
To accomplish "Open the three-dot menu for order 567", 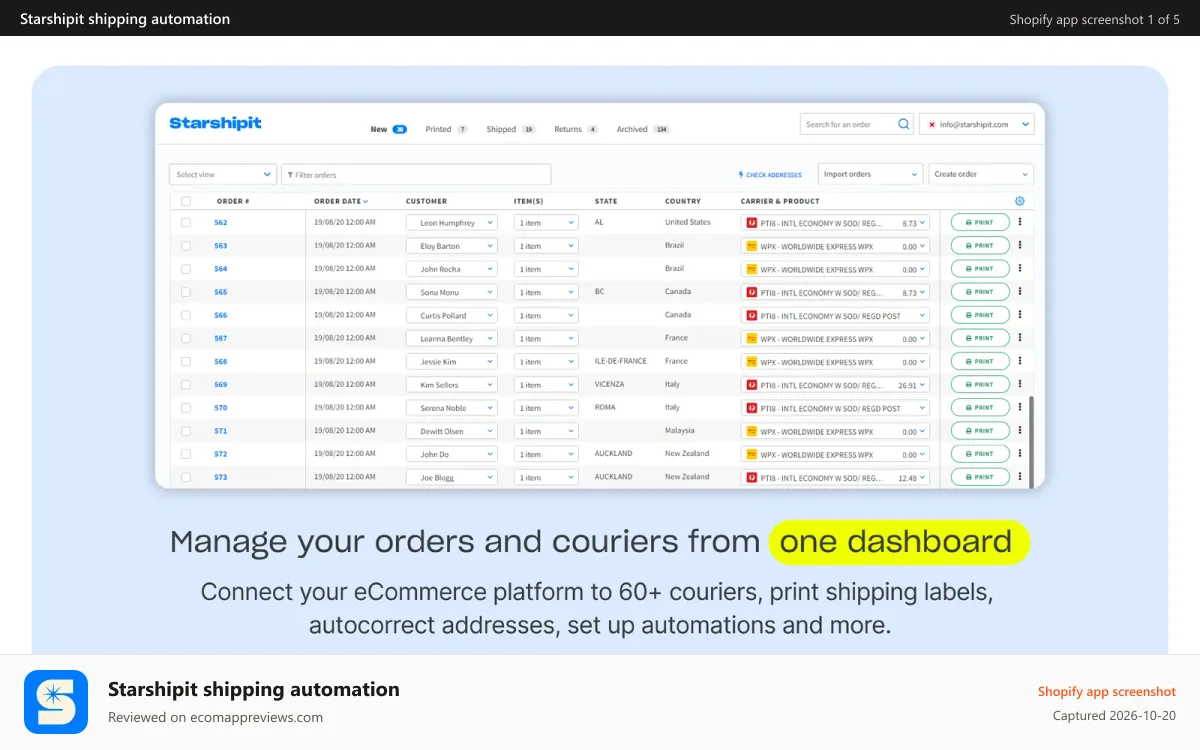I will tap(1020, 338).
